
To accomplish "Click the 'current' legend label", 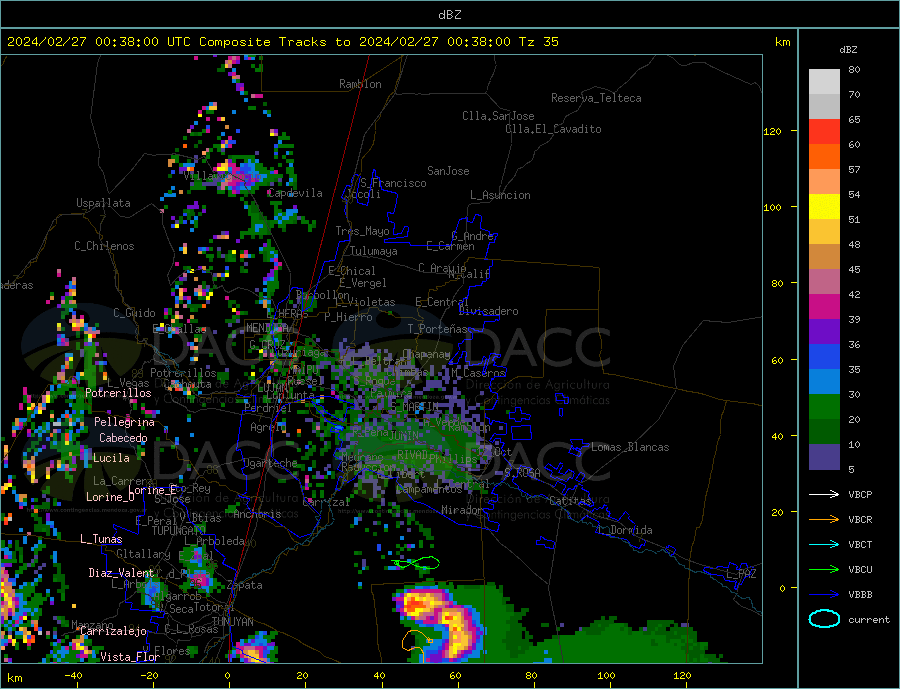I will coord(869,620).
